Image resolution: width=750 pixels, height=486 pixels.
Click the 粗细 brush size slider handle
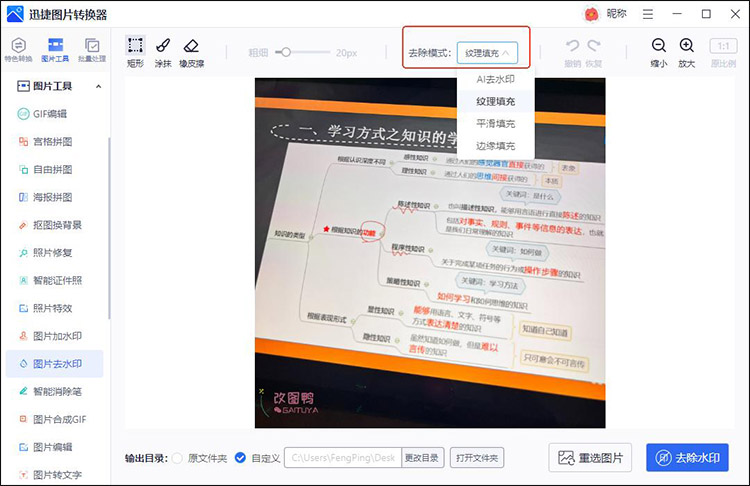point(286,52)
